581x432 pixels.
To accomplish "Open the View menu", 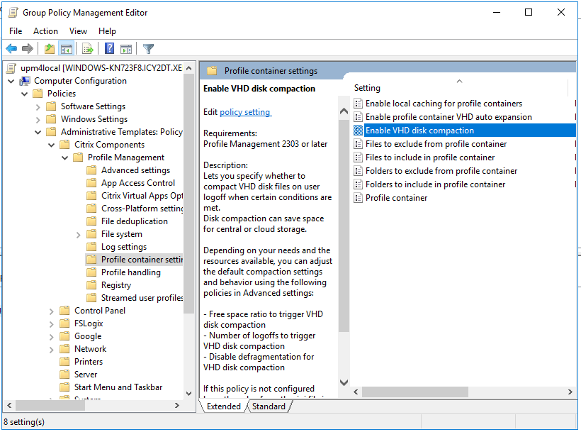I will pyautogui.click(x=78, y=31).
